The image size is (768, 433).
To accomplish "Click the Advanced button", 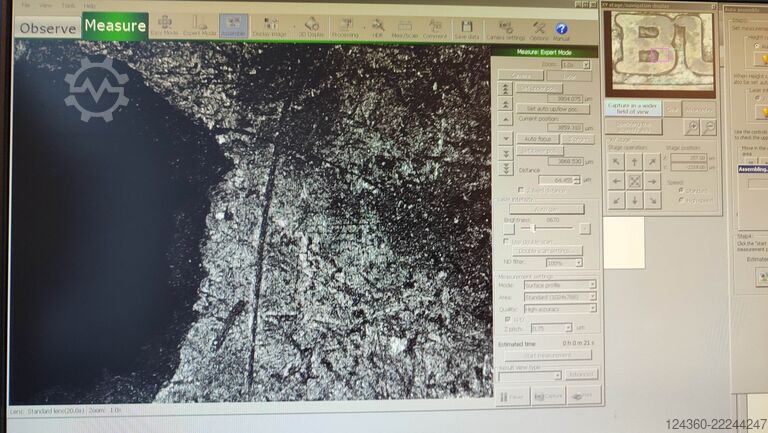I will [x=581, y=375].
